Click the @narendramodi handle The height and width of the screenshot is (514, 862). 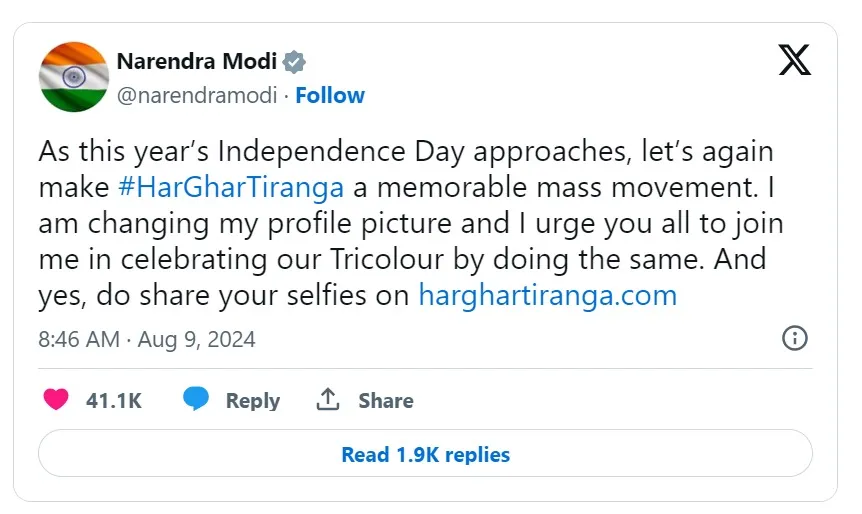197,96
